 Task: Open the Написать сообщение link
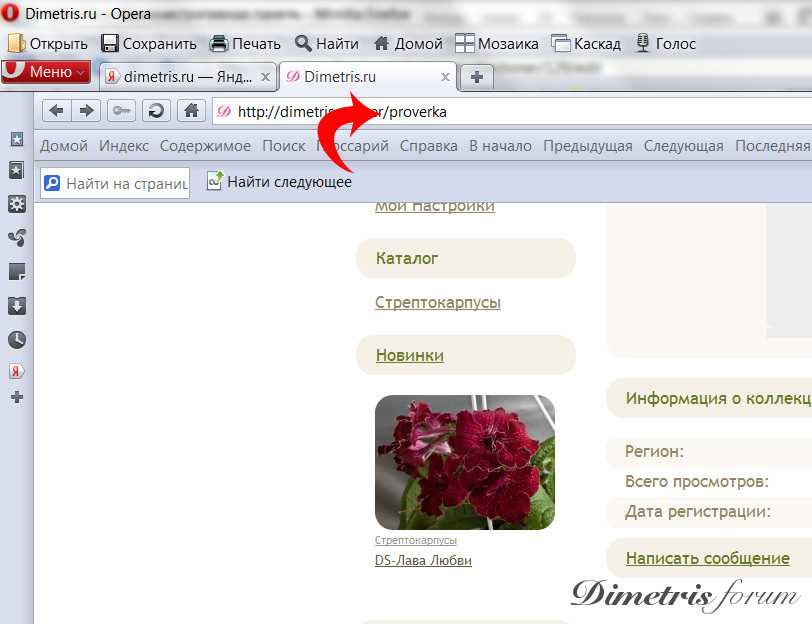[x=708, y=559]
